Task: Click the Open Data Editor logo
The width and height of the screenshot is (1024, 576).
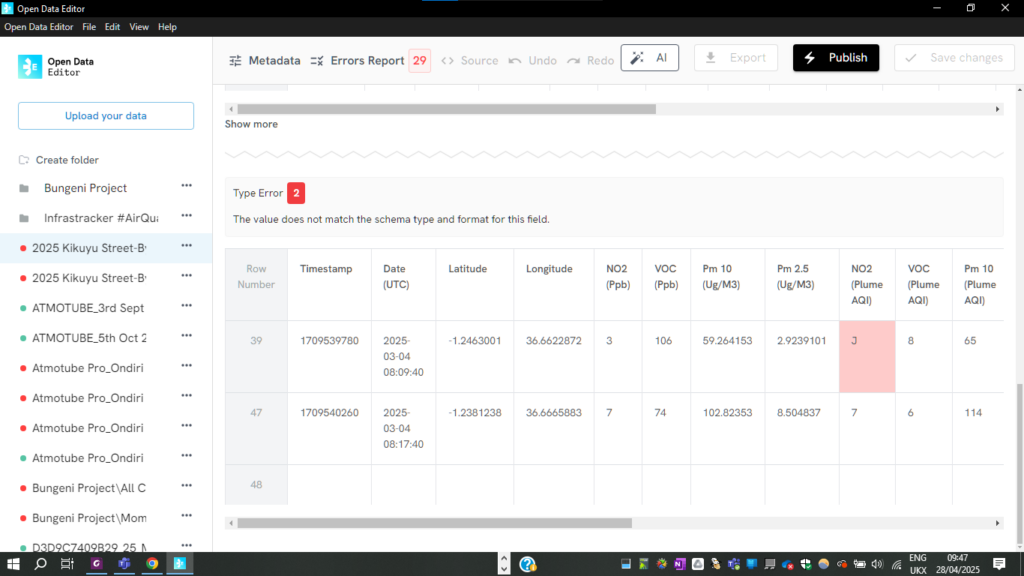Action: click(x=56, y=67)
